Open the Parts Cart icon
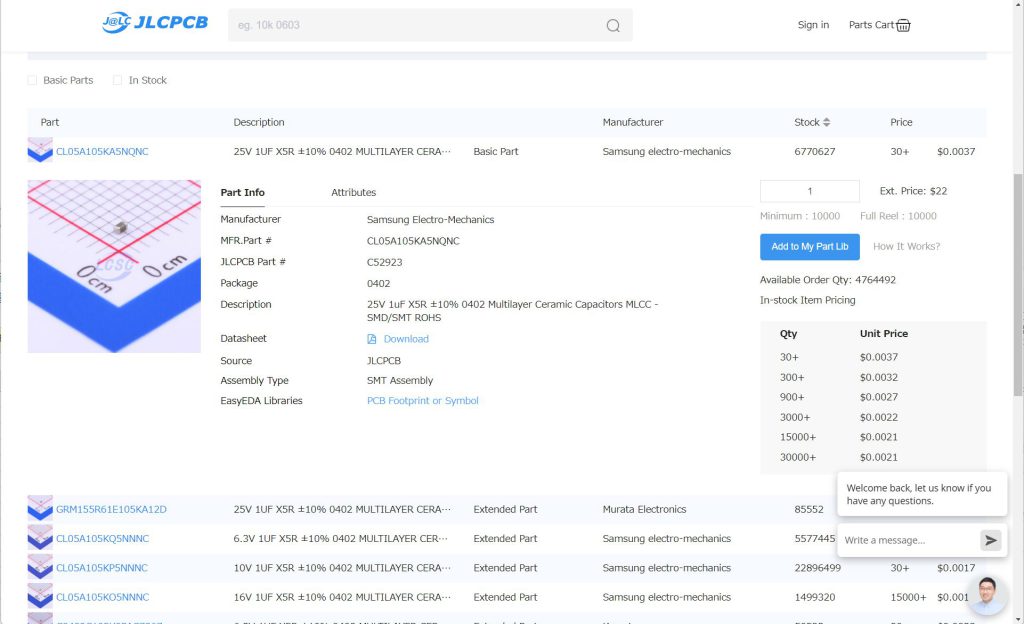 pyautogui.click(x=903, y=25)
